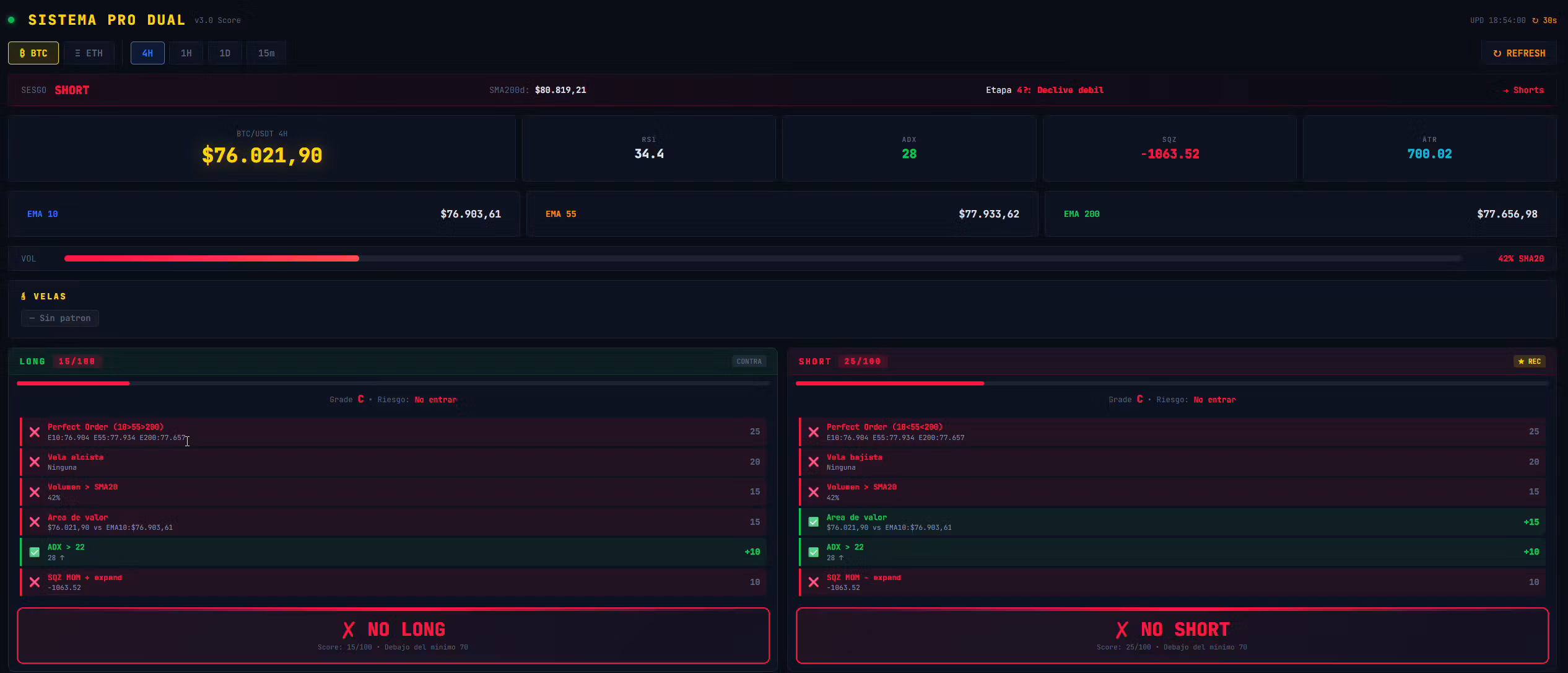Image resolution: width=1568 pixels, height=673 pixels.
Task: Click the EMA 200 value $77.656,98
Action: pyautogui.click(x=1507, y=214)
